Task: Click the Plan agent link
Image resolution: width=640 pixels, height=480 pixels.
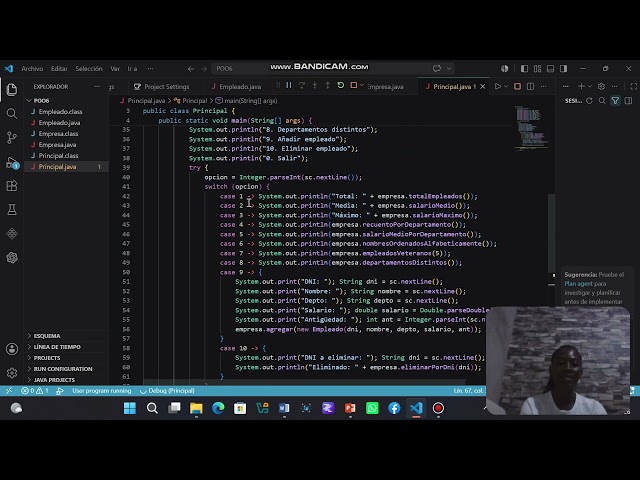Action: 578,284
